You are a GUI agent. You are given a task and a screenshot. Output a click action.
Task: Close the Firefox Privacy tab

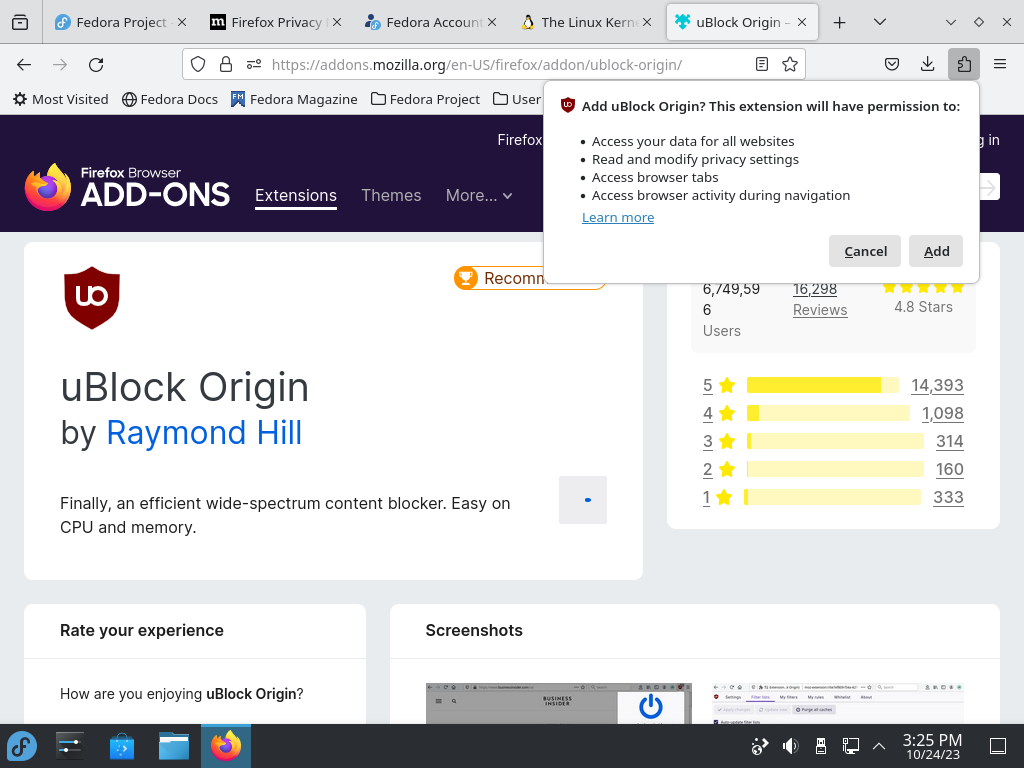pyautogui.click(x=337, y=22)
